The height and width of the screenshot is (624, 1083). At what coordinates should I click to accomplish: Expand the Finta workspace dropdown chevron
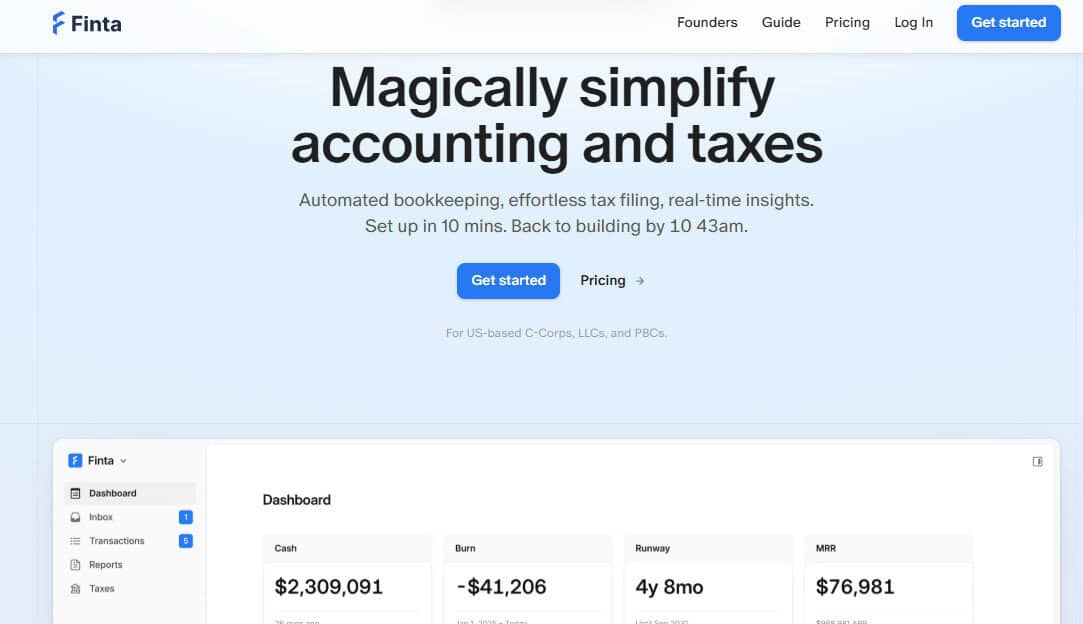[x=123, y=461]
